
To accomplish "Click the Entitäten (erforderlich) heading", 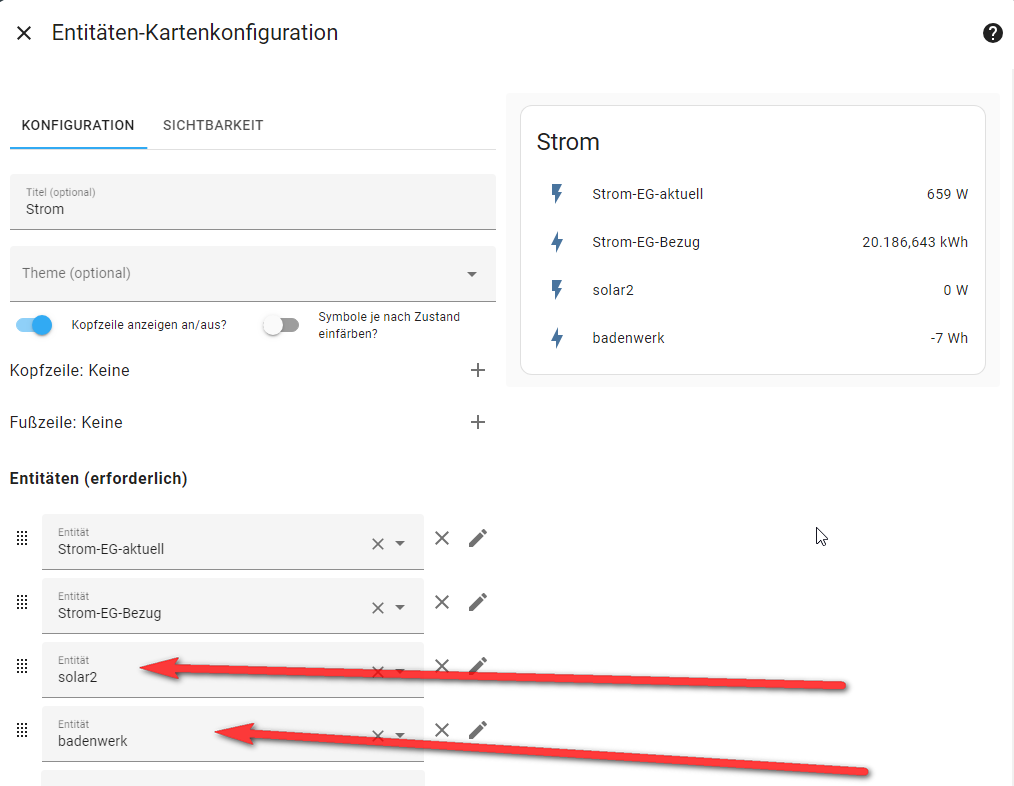I will (98, 478).
